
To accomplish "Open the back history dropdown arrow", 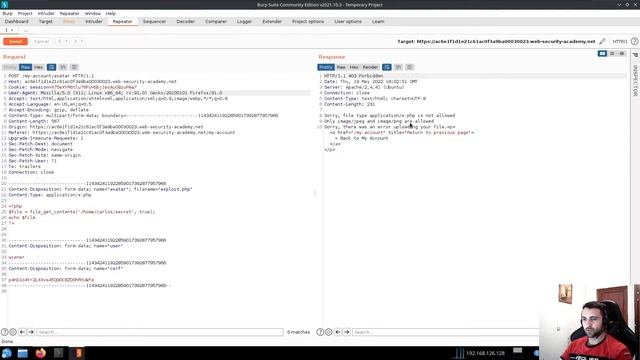I will click(67, 42).
